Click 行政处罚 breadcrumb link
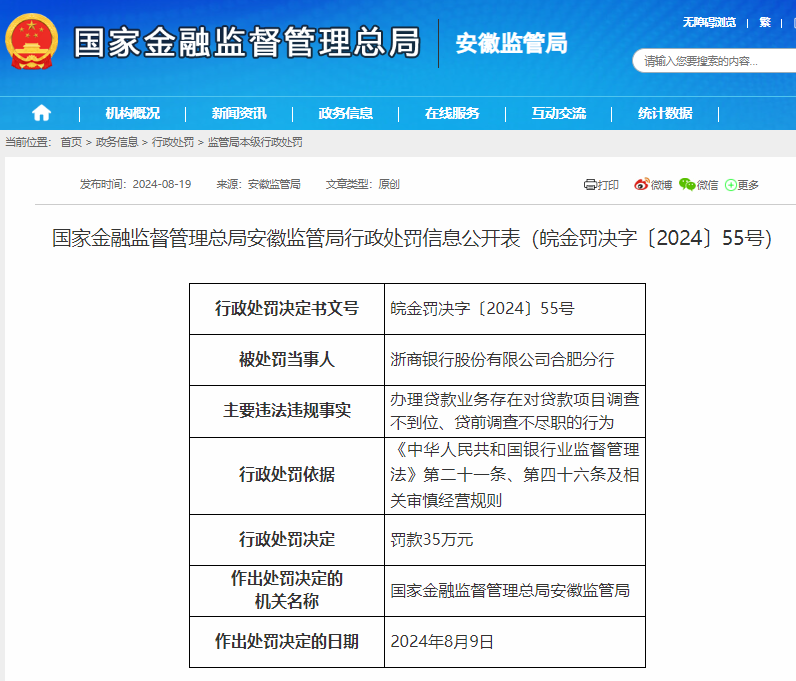Screen dimensions: 796x681 pos(173,143)
